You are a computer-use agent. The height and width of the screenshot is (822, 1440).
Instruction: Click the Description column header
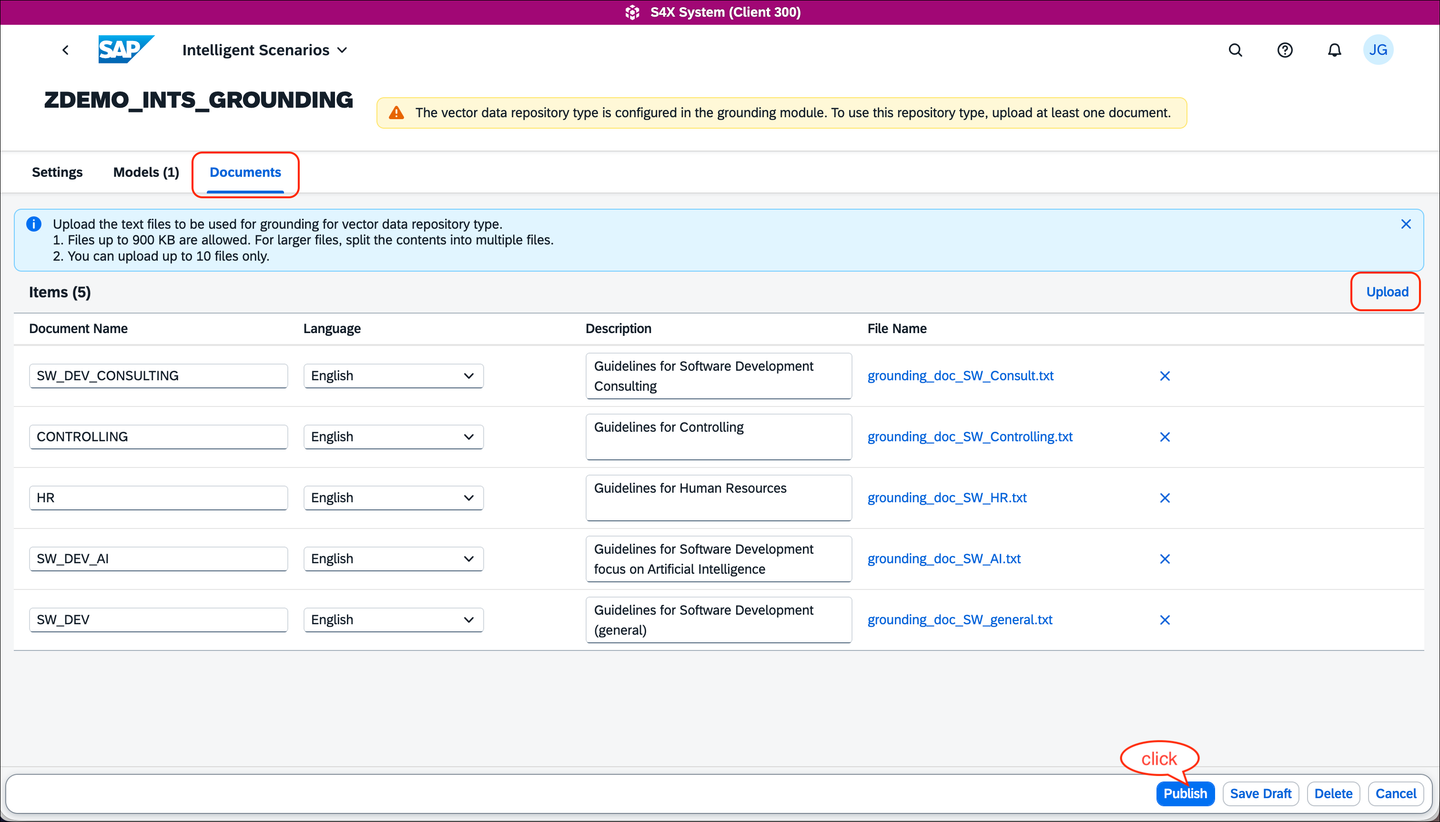click(x=618, y=329)
